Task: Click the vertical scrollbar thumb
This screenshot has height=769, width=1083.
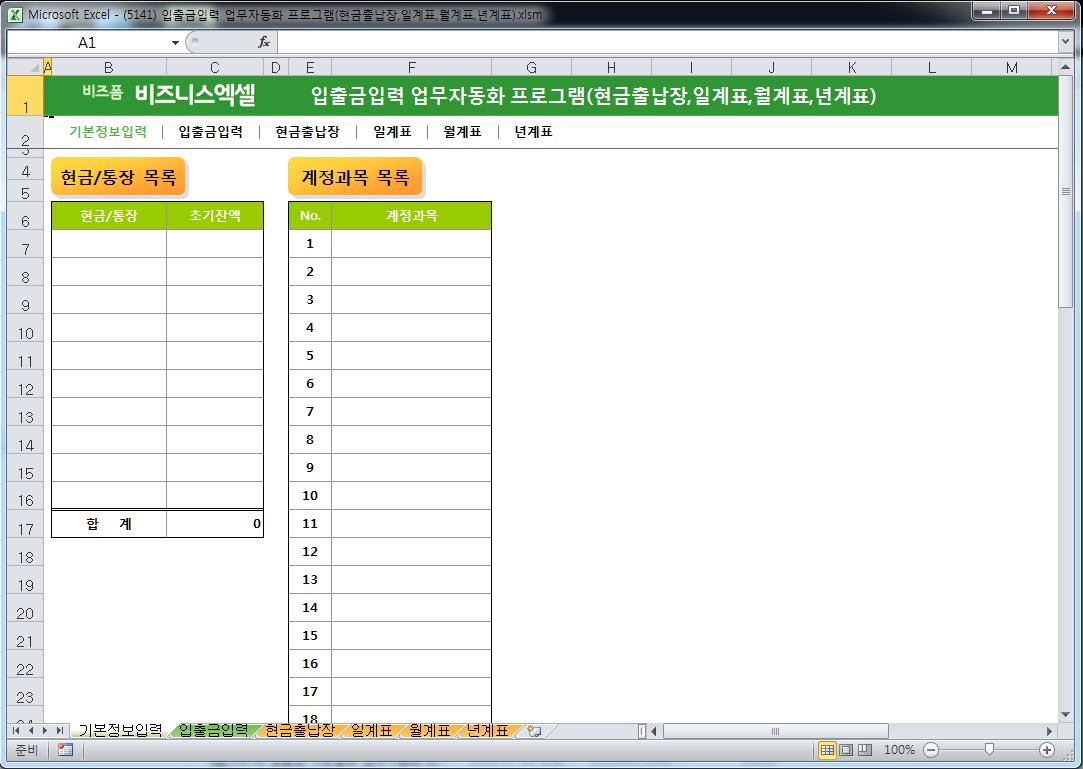Action: coord(1065,191)
